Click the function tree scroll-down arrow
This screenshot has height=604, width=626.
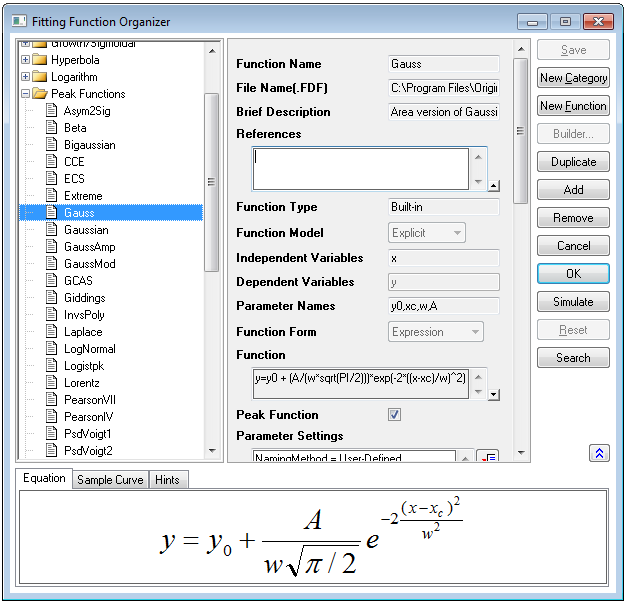212,451
